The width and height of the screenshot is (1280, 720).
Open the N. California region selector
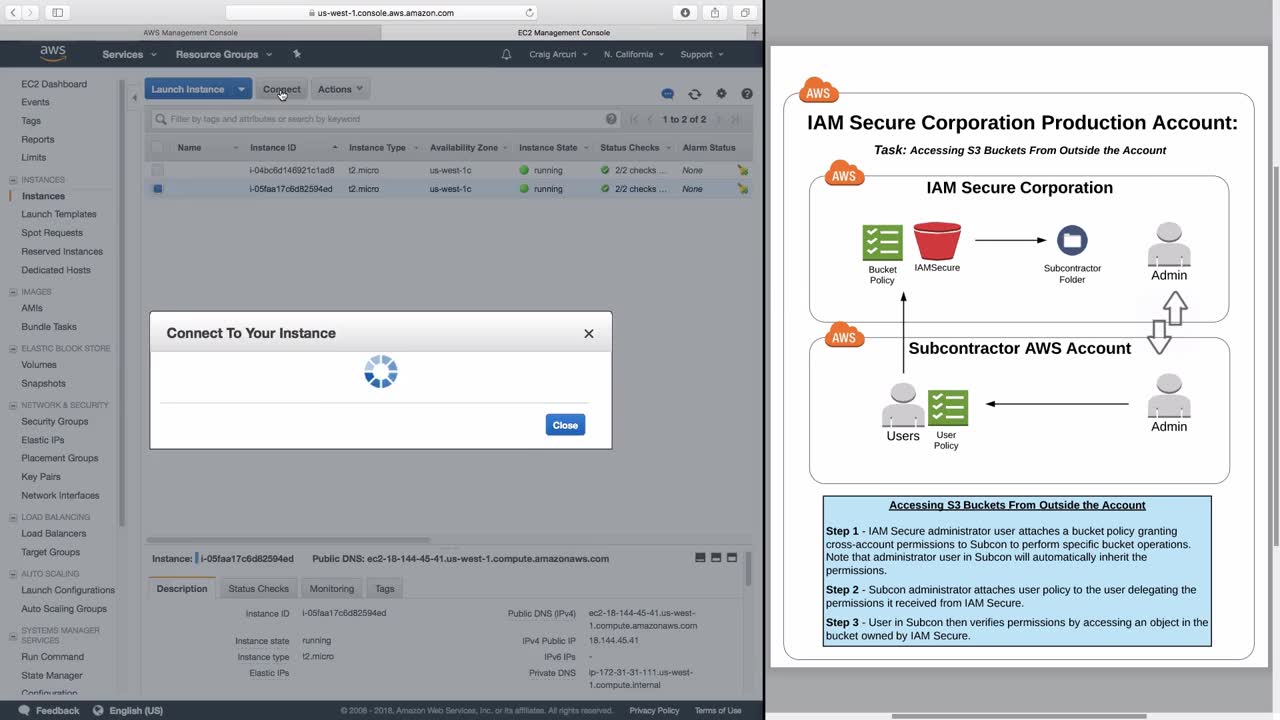click(634, 54)
